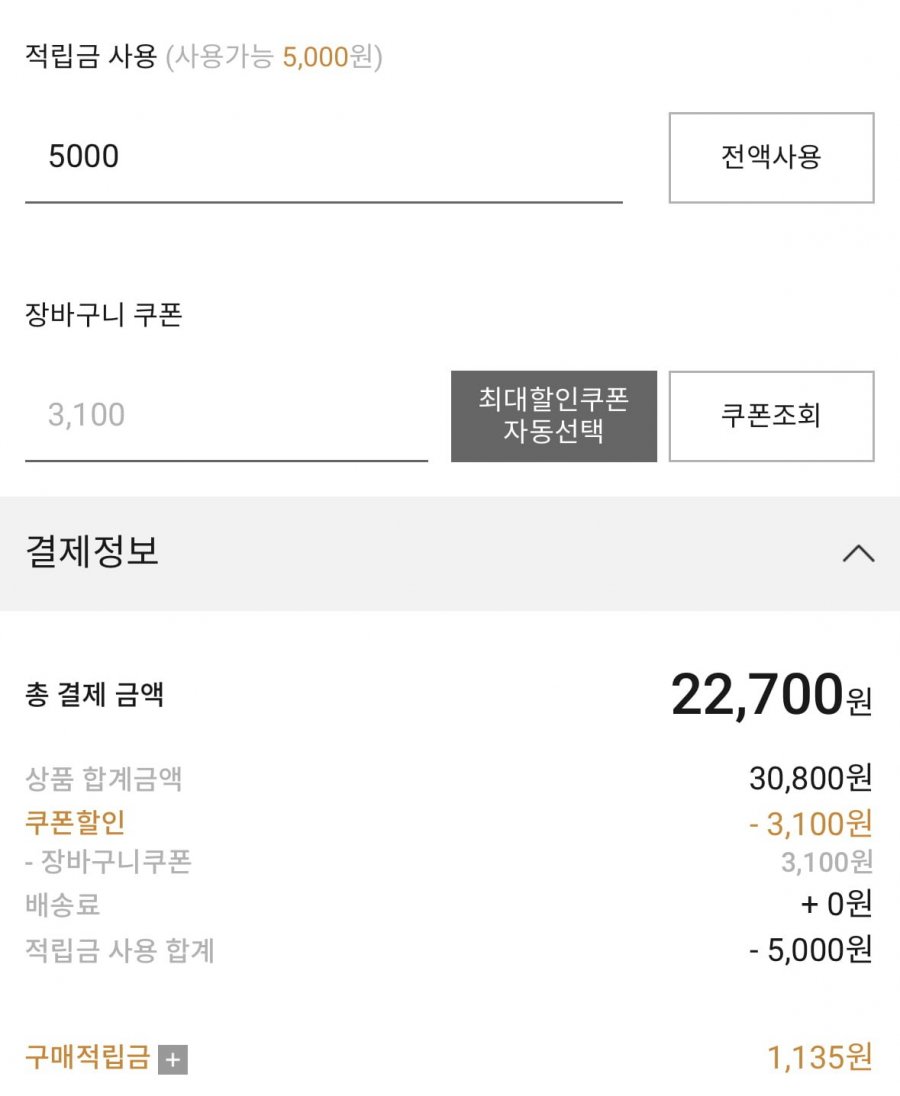Click the 배송료 row label
This screenshot has width=900, height=1096.
tap(62, 905)
